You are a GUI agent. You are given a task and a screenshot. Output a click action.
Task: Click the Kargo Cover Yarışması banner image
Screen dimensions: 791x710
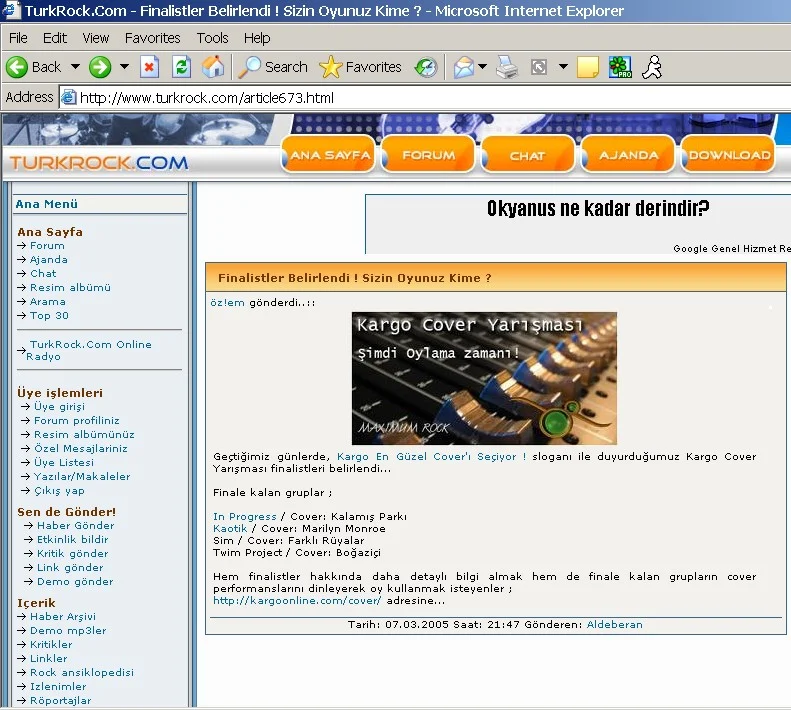click(x=484, y=378)
